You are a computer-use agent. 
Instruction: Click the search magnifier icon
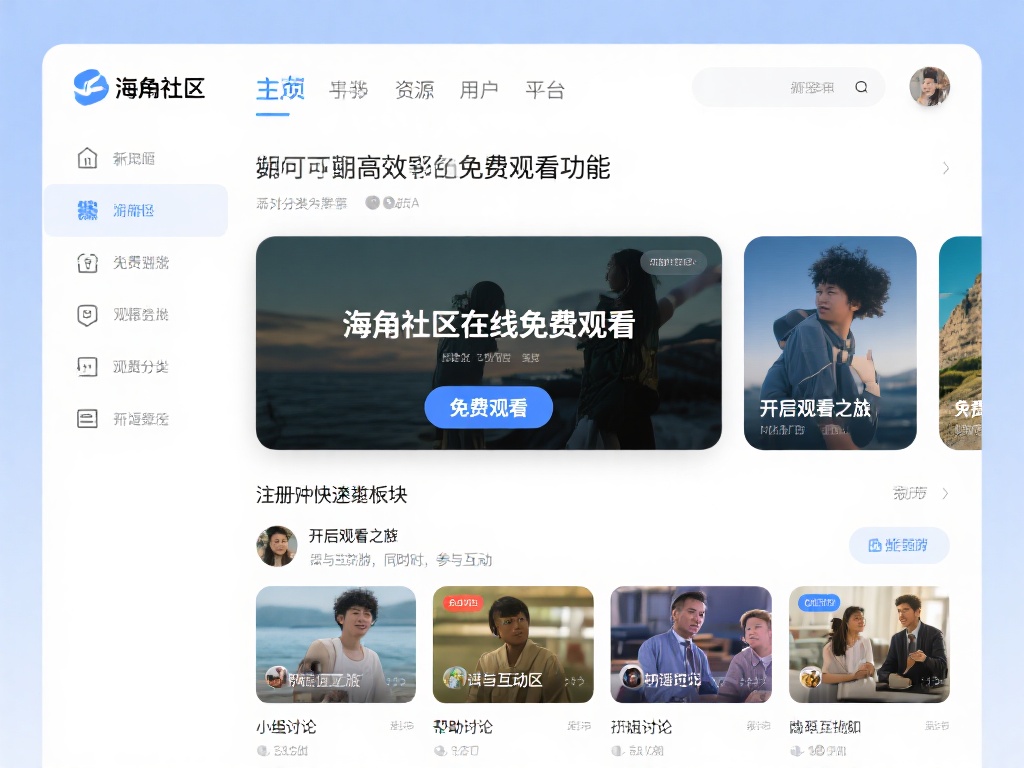pyautogui.click(x=861, y=88)
